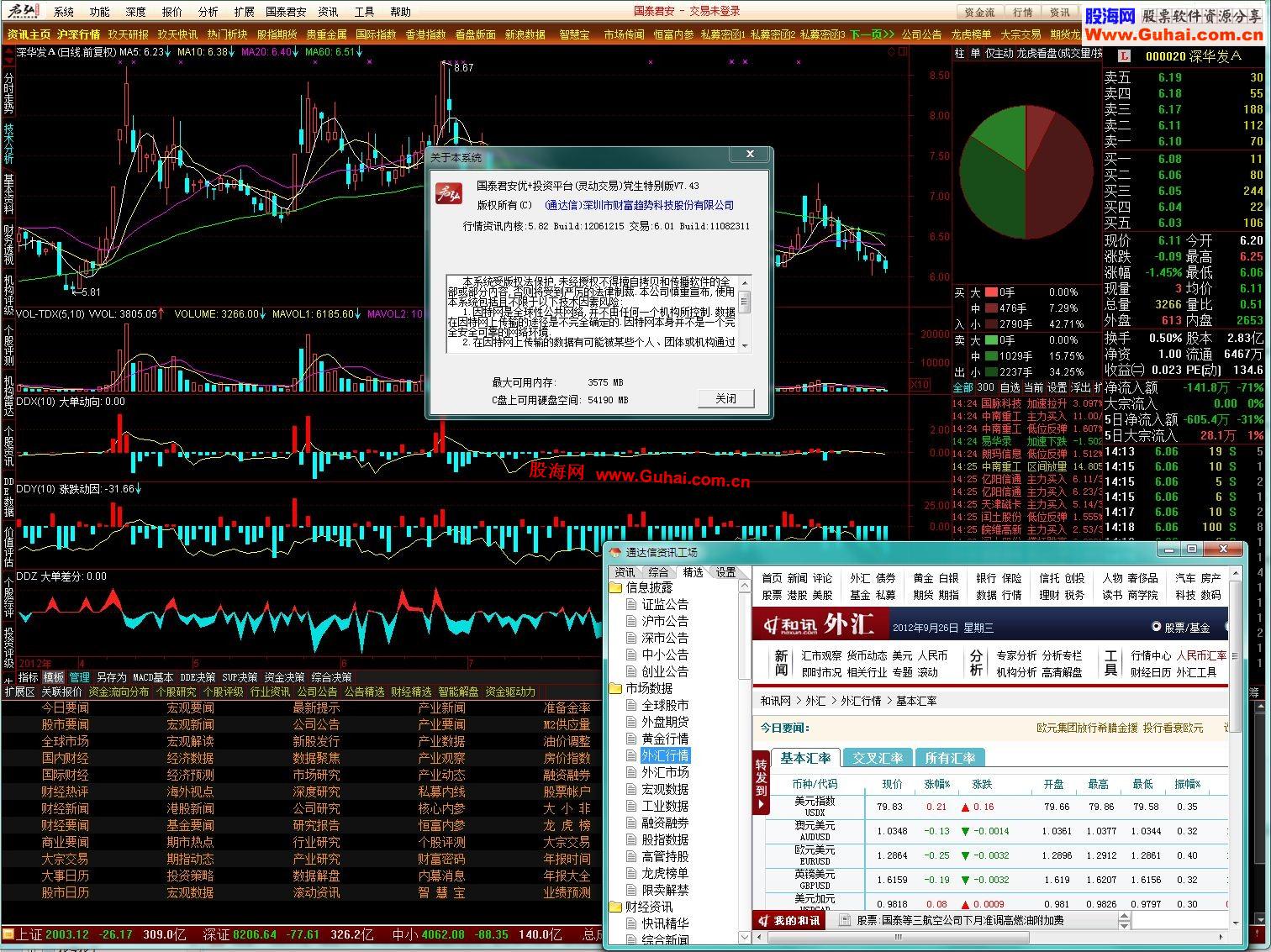The image size is (1271, 952).
Task: Click 欧元集团放行希腊金援 headline
Action: (x=1087, y=728)
